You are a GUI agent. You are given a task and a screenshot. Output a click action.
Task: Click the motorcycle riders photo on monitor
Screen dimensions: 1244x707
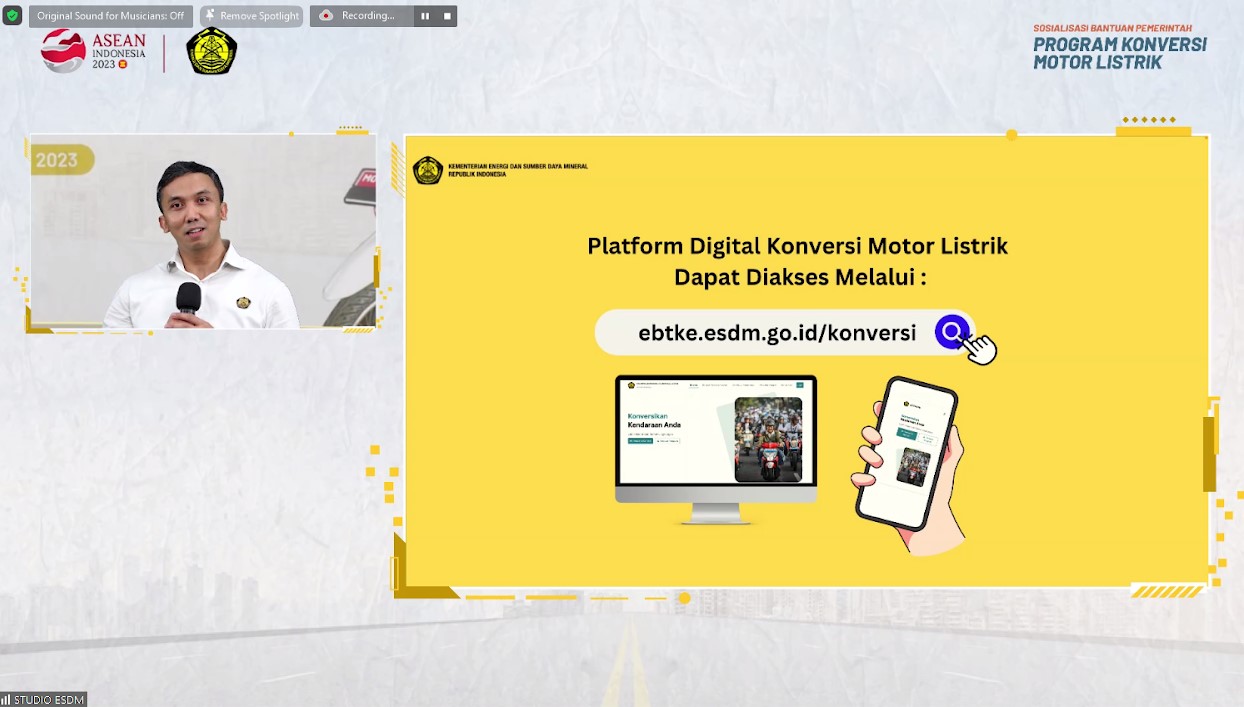pos(768,439)
